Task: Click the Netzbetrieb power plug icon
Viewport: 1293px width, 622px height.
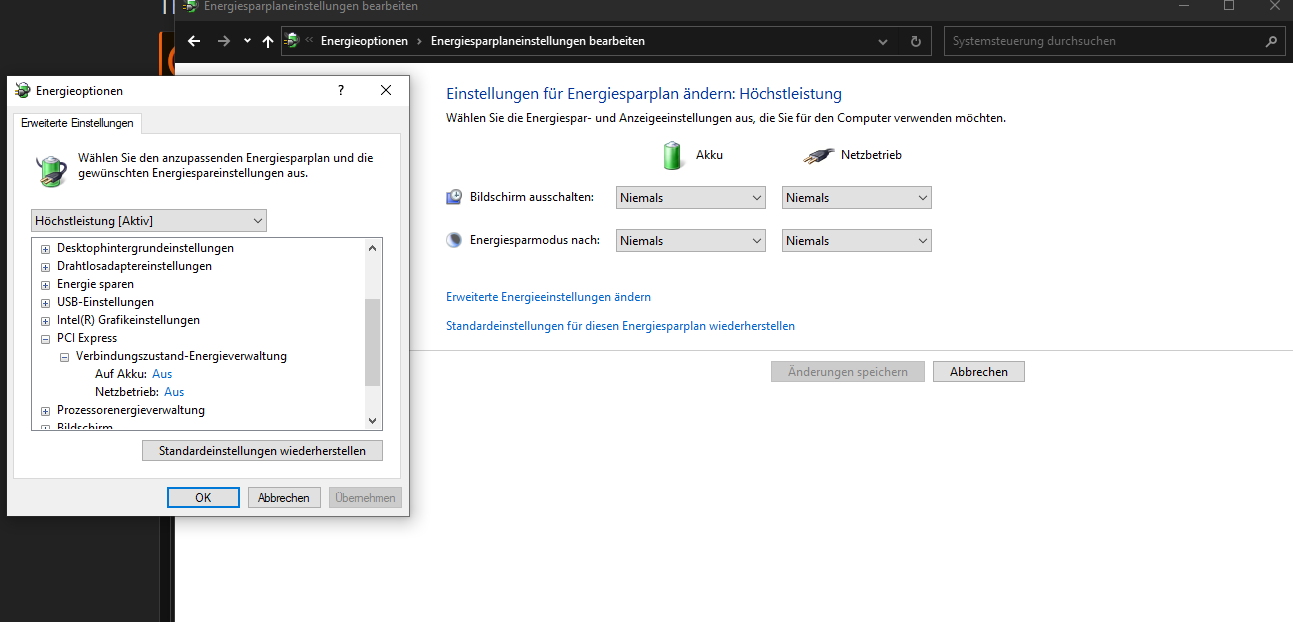Action: pyautogui.click(x=818, y=156)
